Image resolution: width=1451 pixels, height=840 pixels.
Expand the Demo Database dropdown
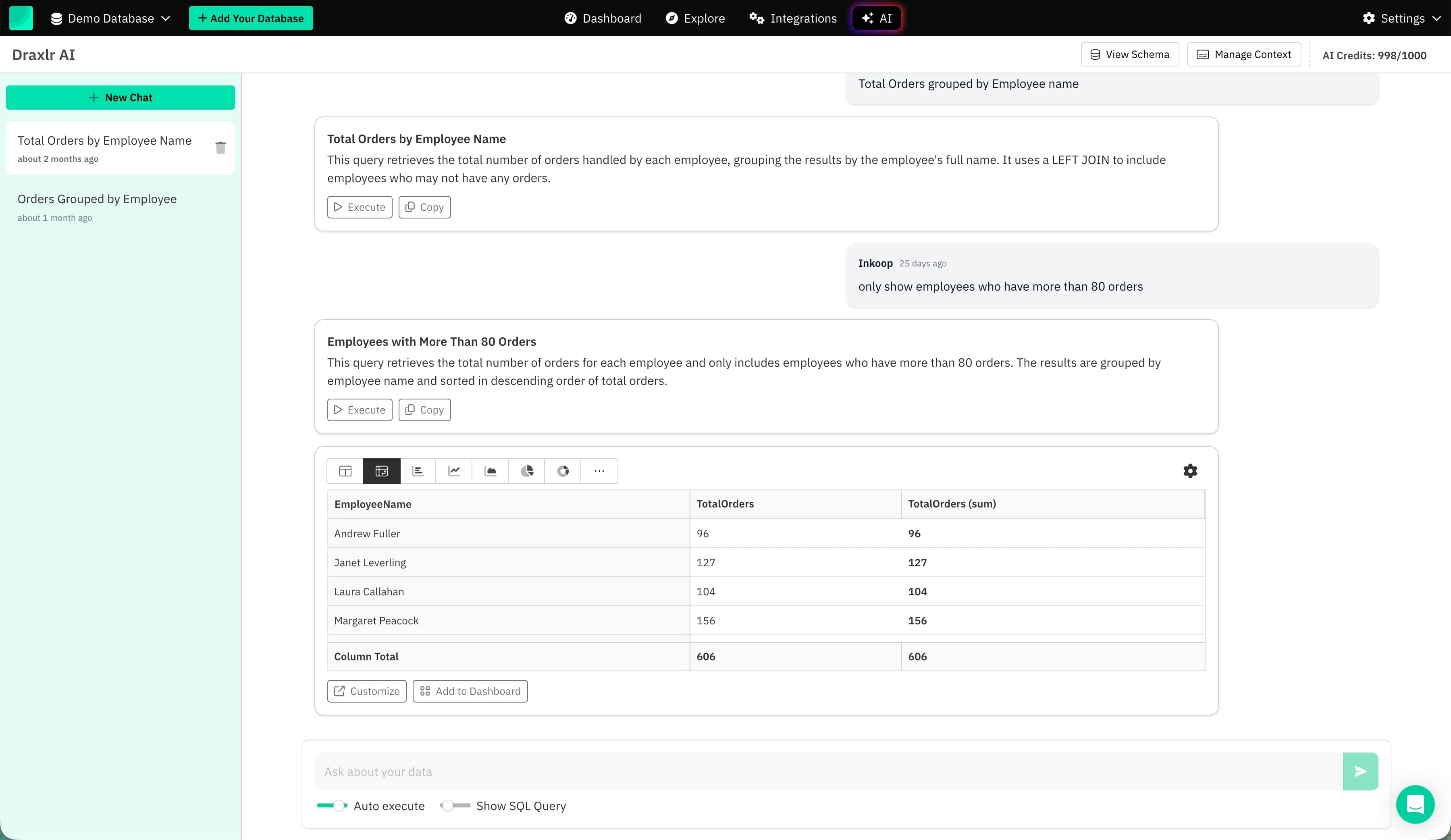(x=111, y=19)
